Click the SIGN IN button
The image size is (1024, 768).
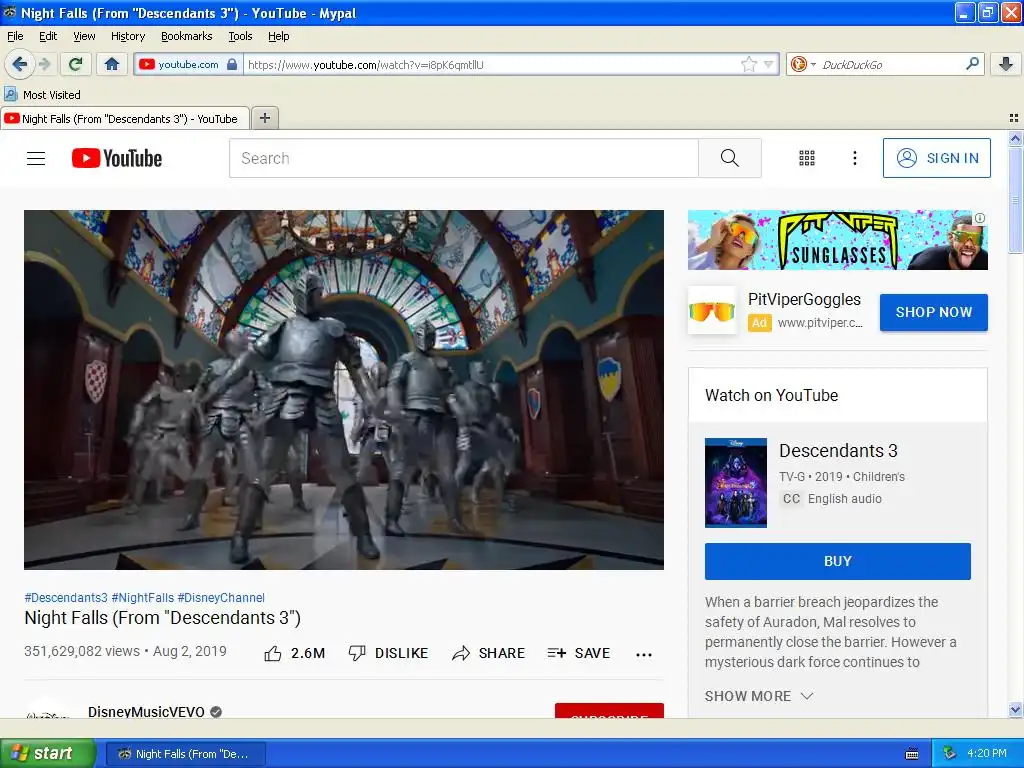pos(936,158)
